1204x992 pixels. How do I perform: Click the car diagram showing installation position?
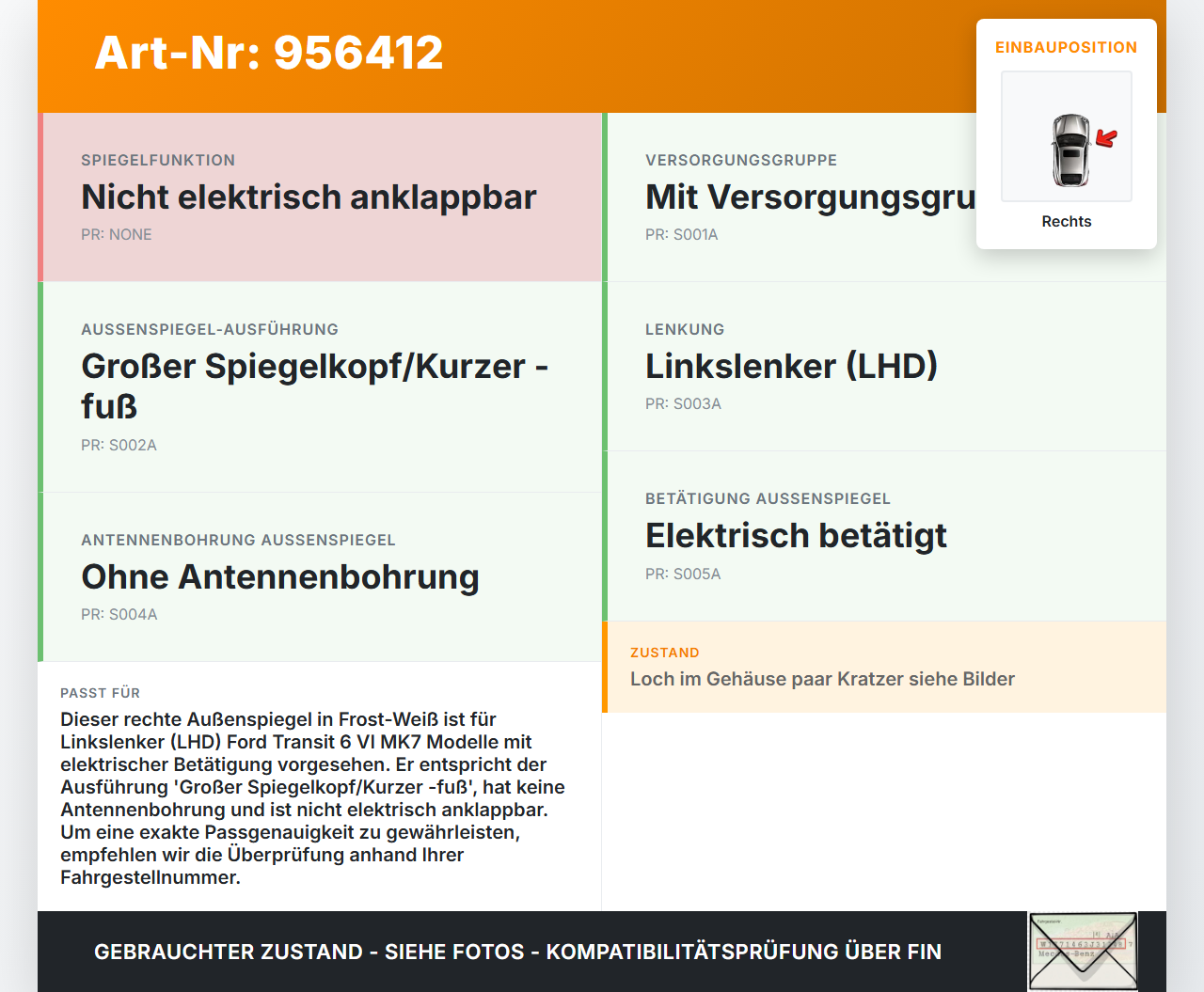1066,136
